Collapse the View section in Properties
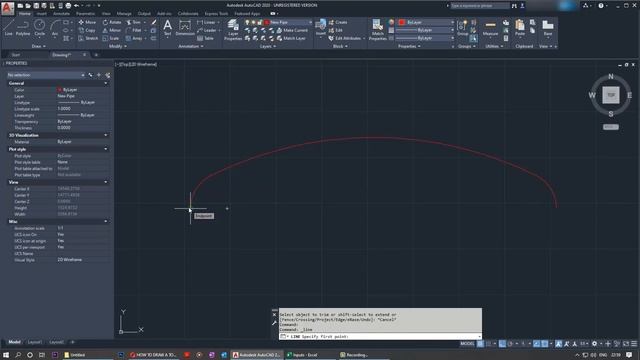Viewport: 640px width, 360px height. [x=106, y=182]
